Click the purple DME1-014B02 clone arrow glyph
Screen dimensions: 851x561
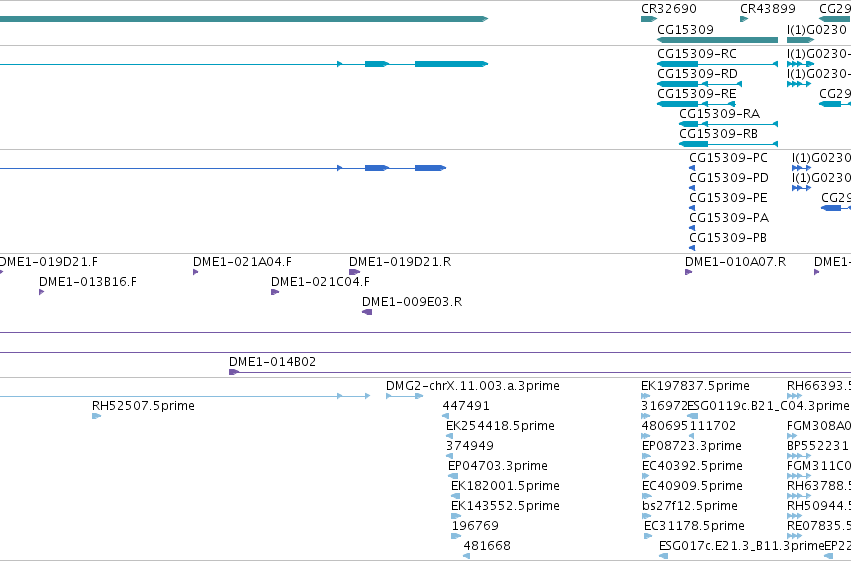[x=234, y=372]
